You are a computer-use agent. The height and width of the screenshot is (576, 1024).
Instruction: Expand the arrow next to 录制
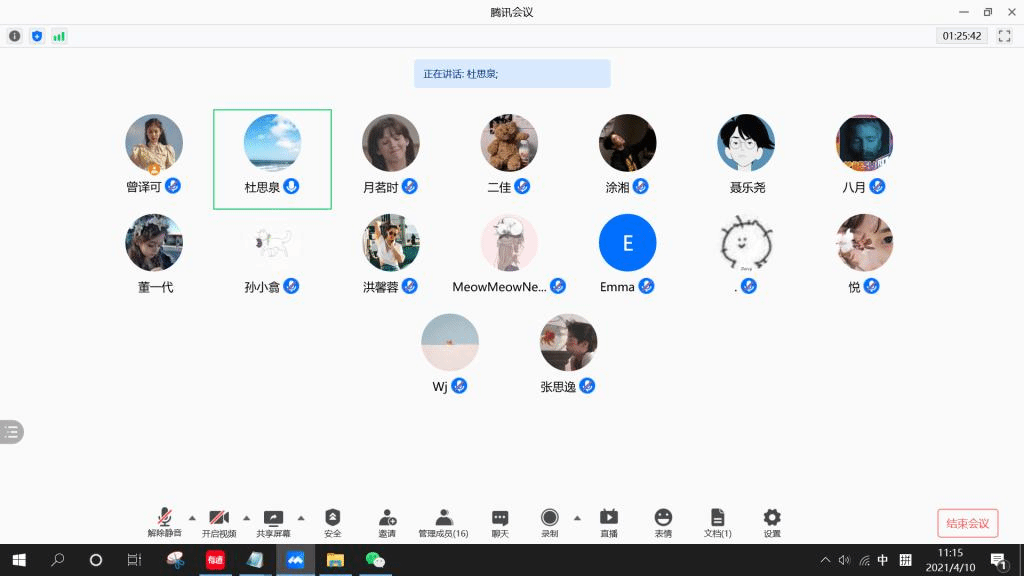(577, 517)
